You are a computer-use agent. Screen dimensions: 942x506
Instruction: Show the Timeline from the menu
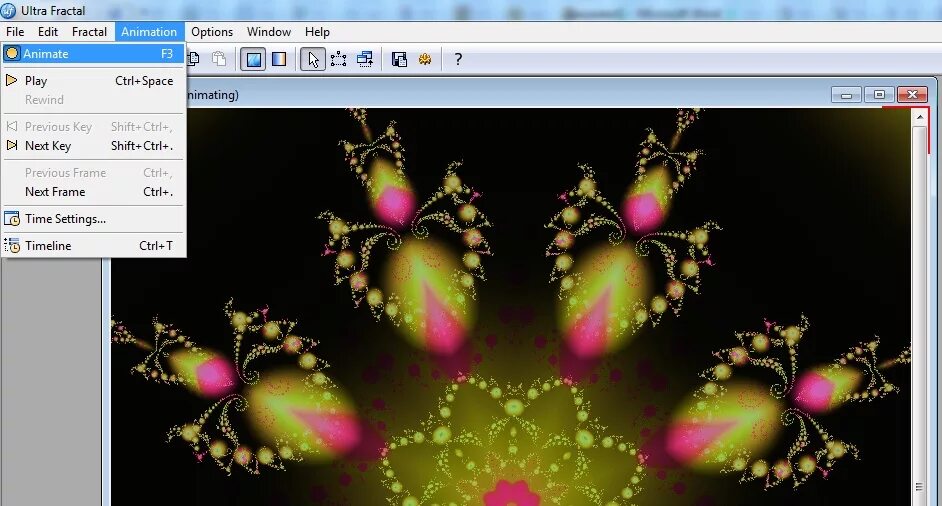click(x=93, y=246)
